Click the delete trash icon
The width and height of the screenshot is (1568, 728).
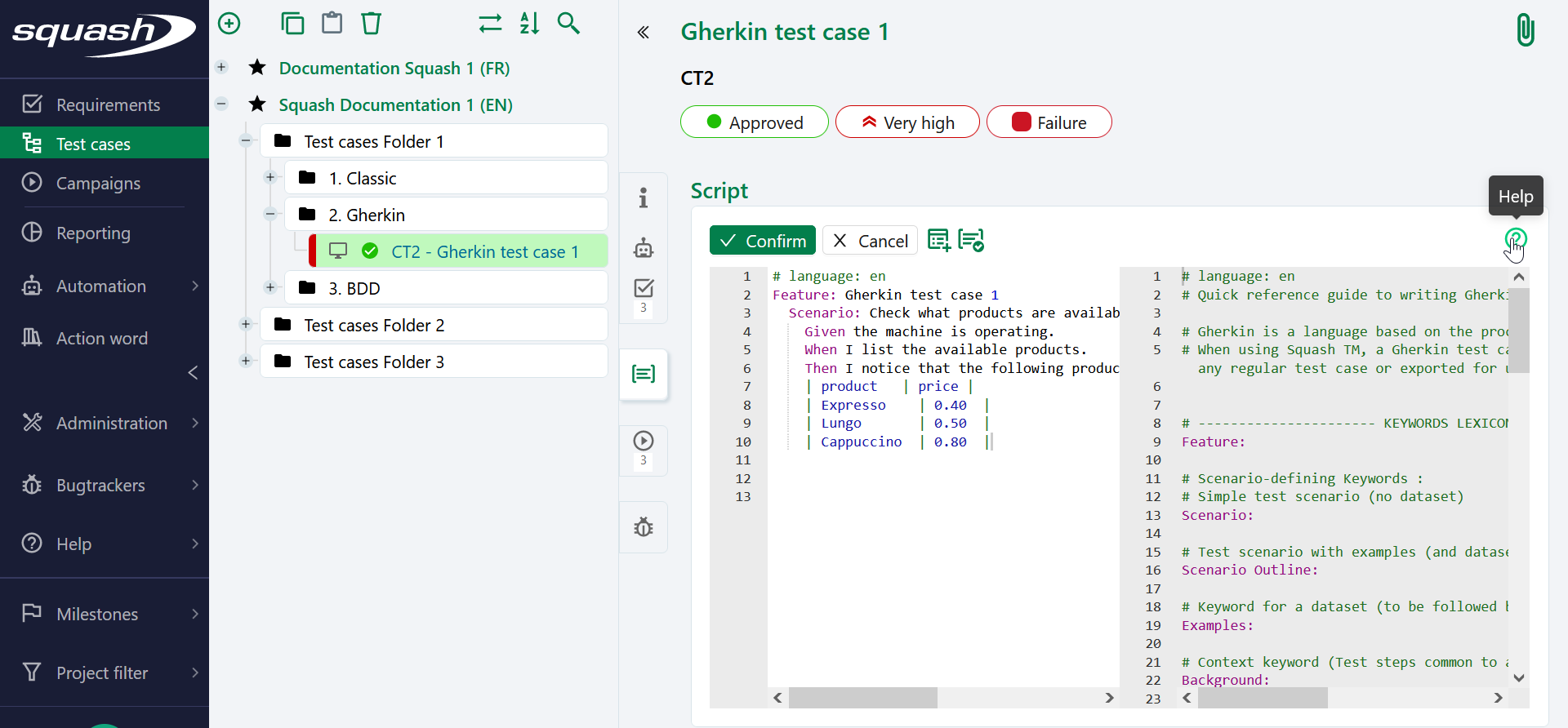point(371,24)
